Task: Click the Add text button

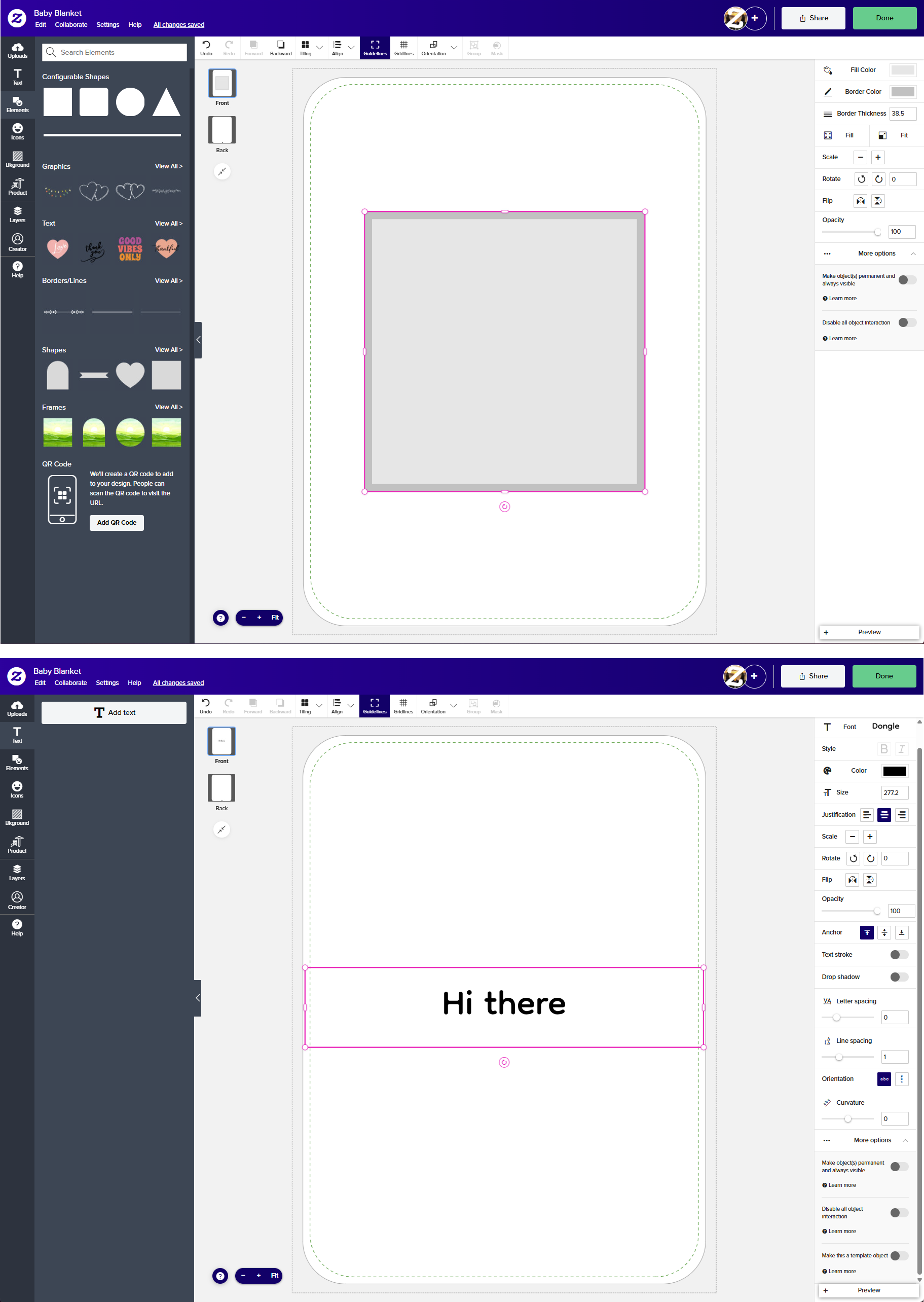Action: [x=114, y=712]
